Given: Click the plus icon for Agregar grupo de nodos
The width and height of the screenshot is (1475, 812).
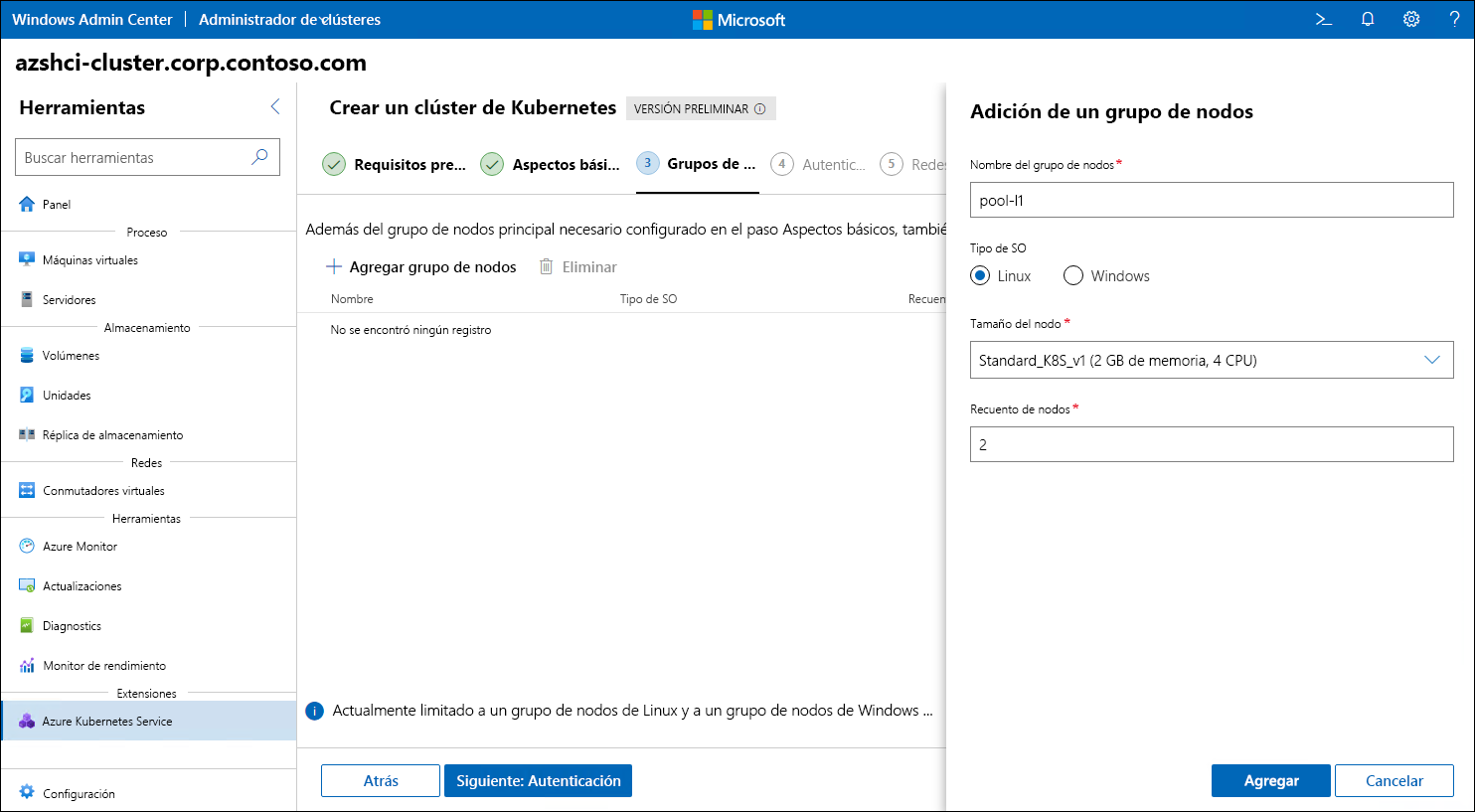Looking at the screenshot, I should [334, 266].
